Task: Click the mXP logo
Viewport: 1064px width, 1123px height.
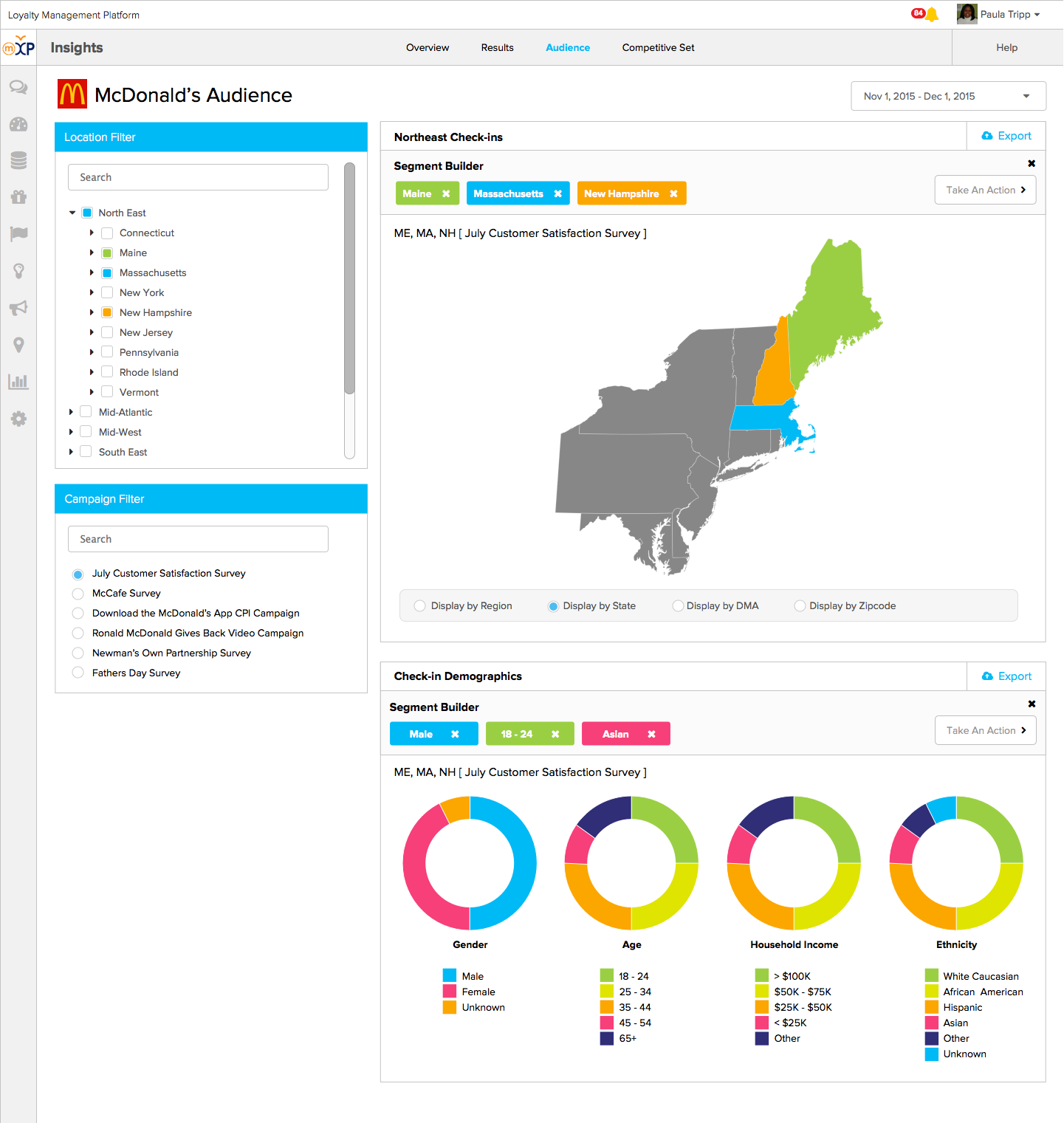Action: coord(18,47)
